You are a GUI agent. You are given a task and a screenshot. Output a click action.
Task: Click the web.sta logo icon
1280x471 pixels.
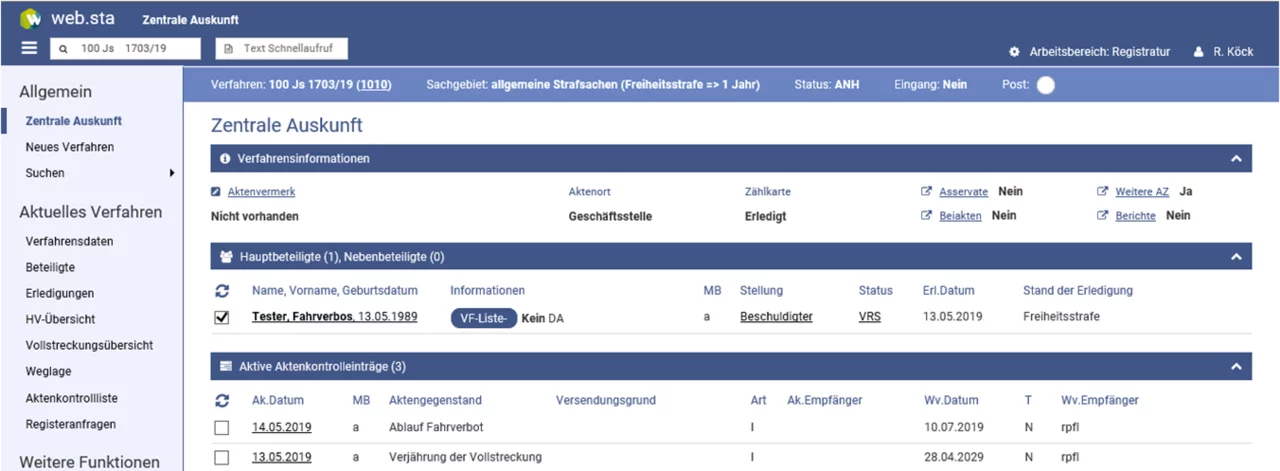tap(30, 19)
